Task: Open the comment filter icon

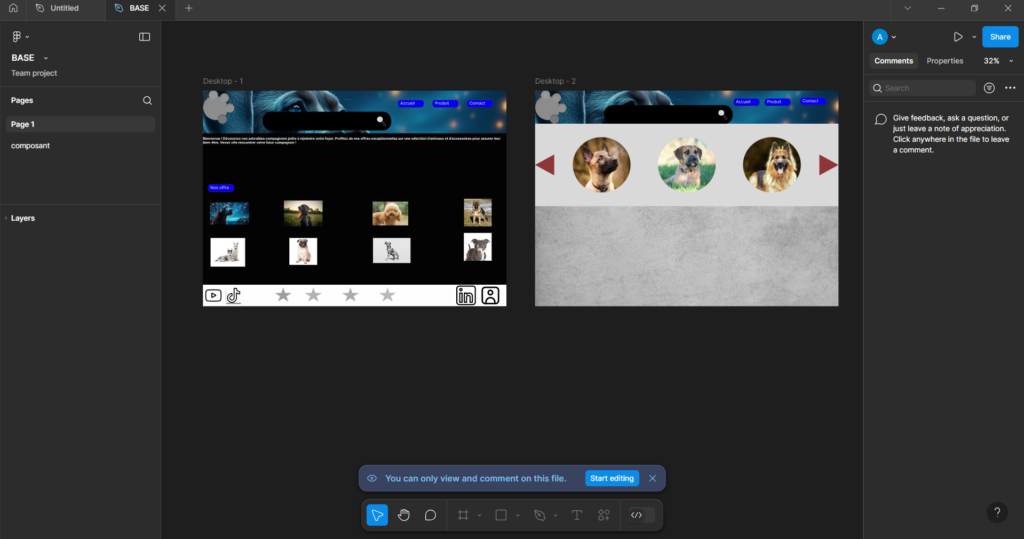Action: point(989,88)
